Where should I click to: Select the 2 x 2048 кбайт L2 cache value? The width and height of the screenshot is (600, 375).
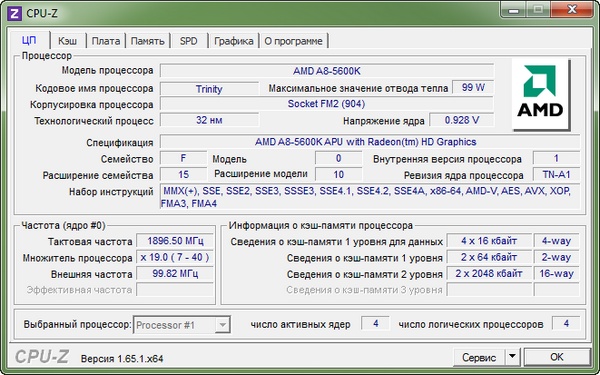[x=489, y=274]
